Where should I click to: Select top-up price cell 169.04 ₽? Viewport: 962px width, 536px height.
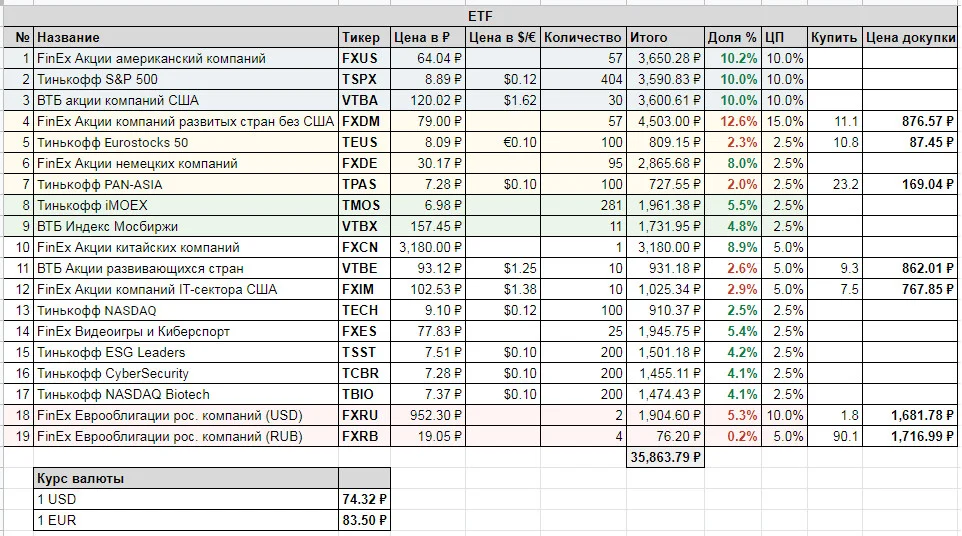point(910,184)
